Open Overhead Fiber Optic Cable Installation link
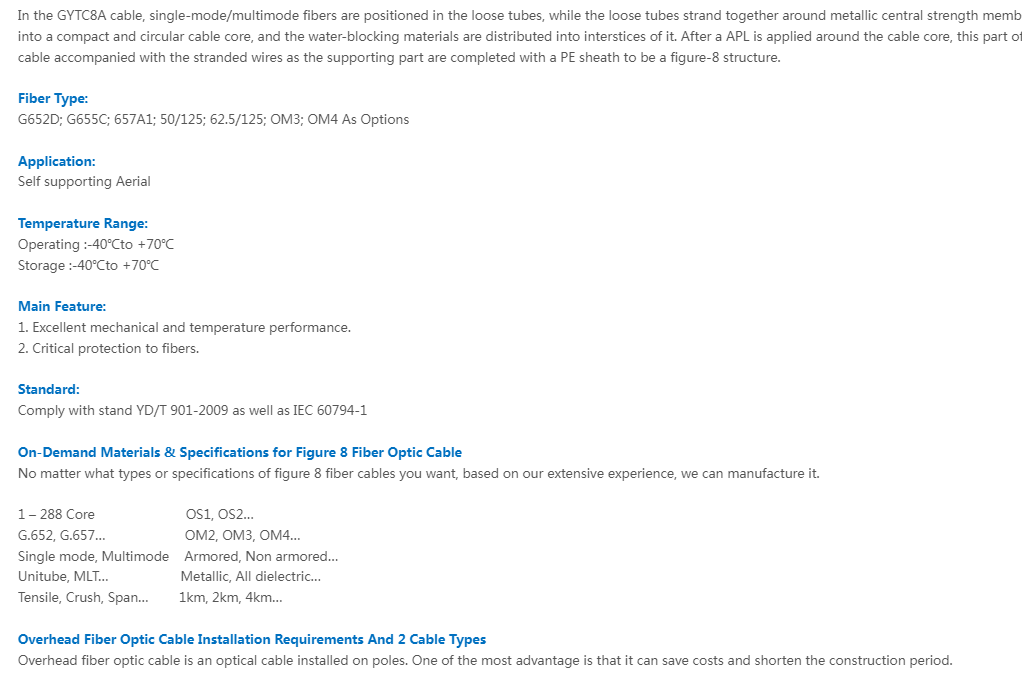 coord(252,639)
